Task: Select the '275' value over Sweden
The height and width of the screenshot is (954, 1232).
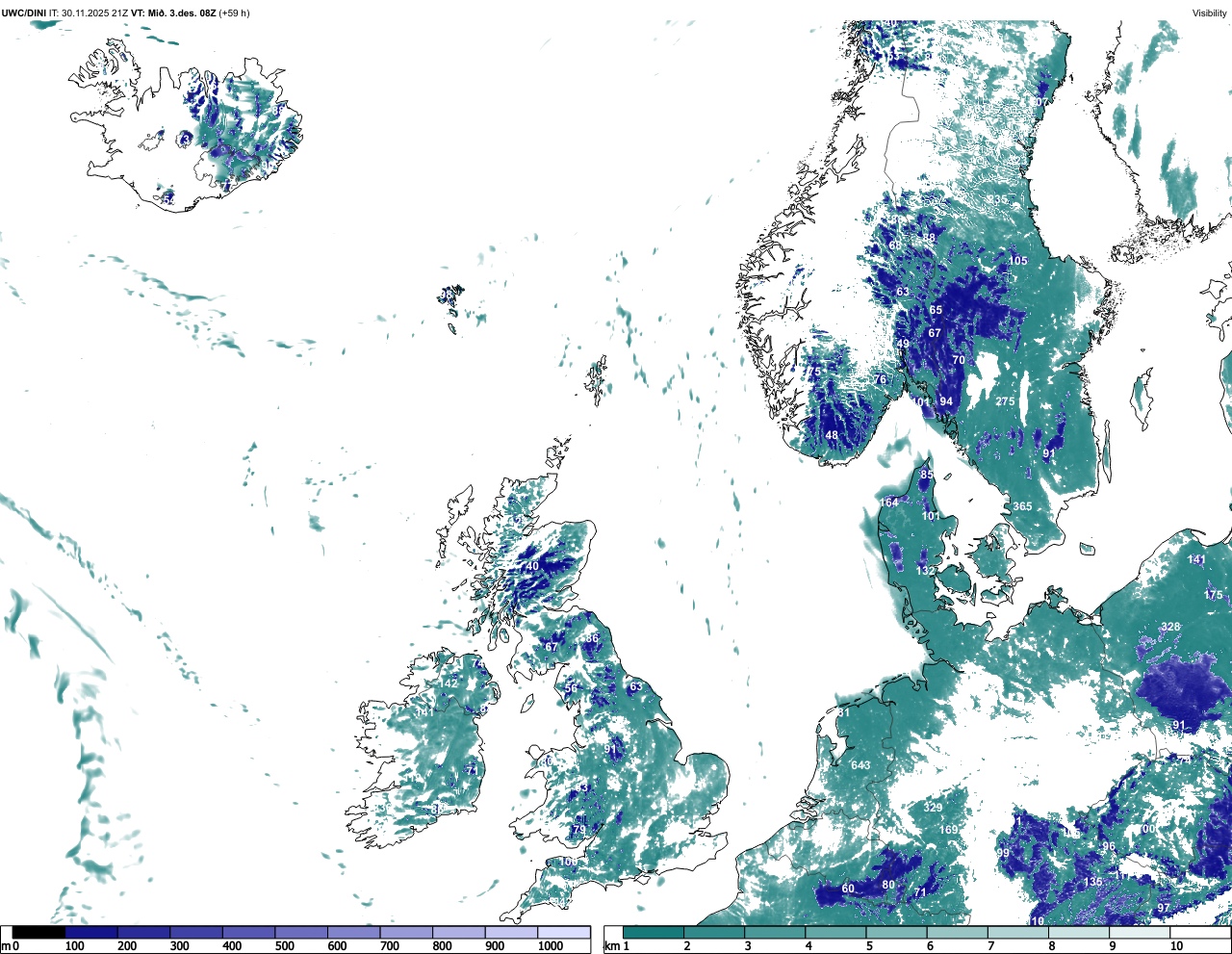Action: point(1005,402)
